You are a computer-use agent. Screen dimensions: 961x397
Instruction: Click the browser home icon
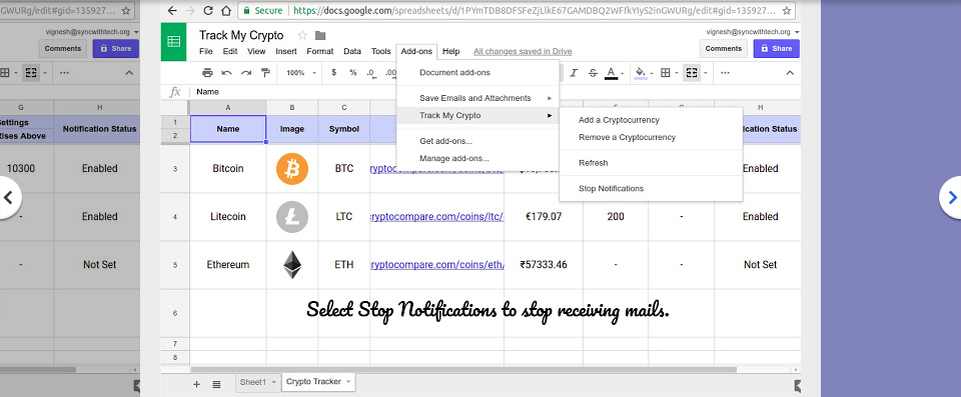(226, 10)
